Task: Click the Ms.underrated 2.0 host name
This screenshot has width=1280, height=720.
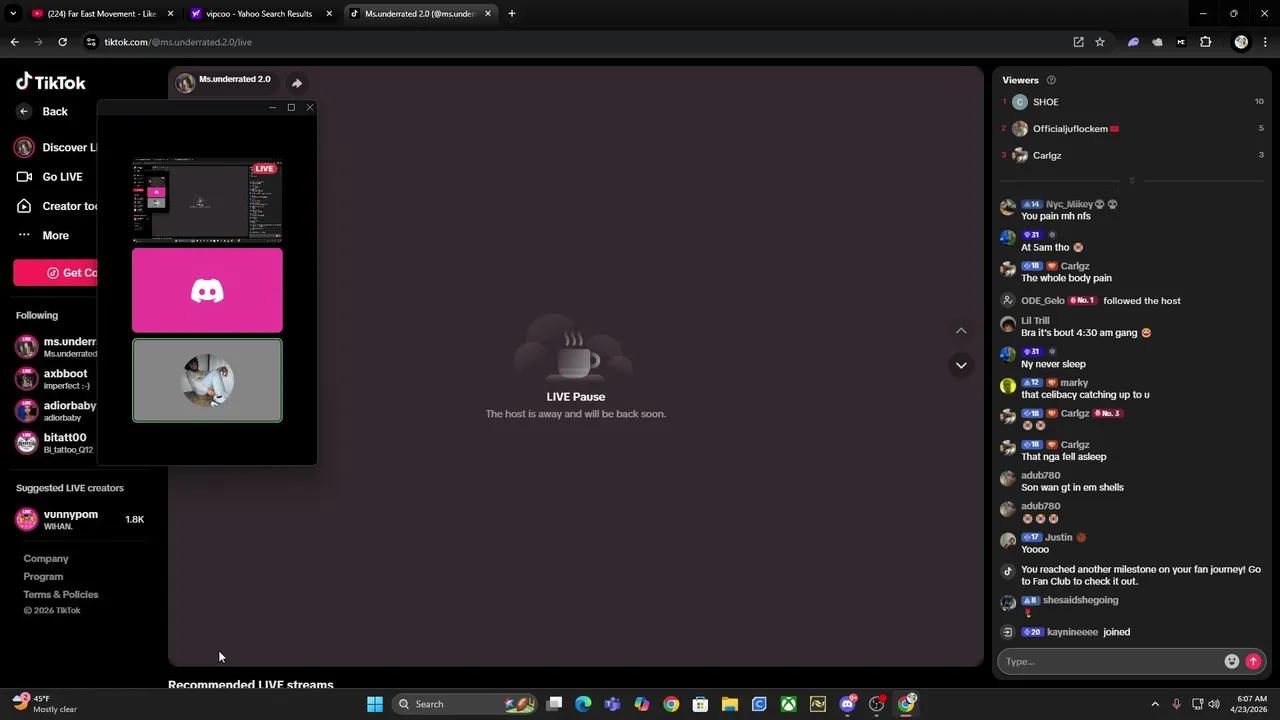Action: [x=234, y=79]
